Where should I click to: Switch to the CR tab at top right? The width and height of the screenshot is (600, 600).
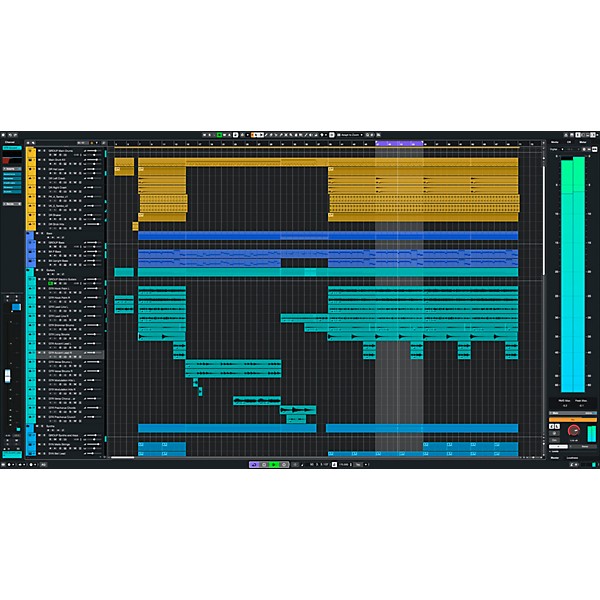point(569,142)
